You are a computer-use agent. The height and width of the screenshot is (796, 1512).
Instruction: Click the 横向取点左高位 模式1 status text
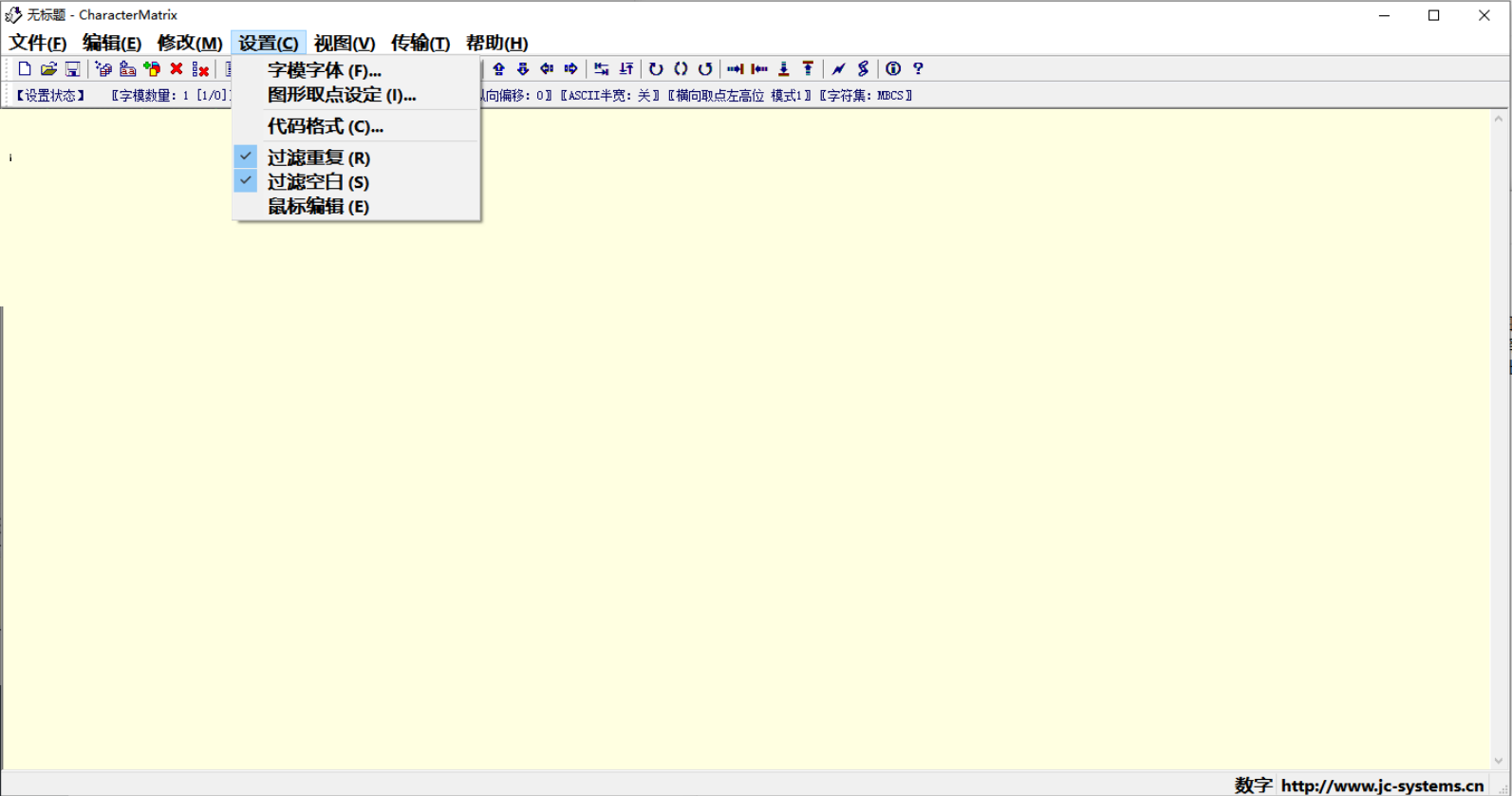coord(739,95)
